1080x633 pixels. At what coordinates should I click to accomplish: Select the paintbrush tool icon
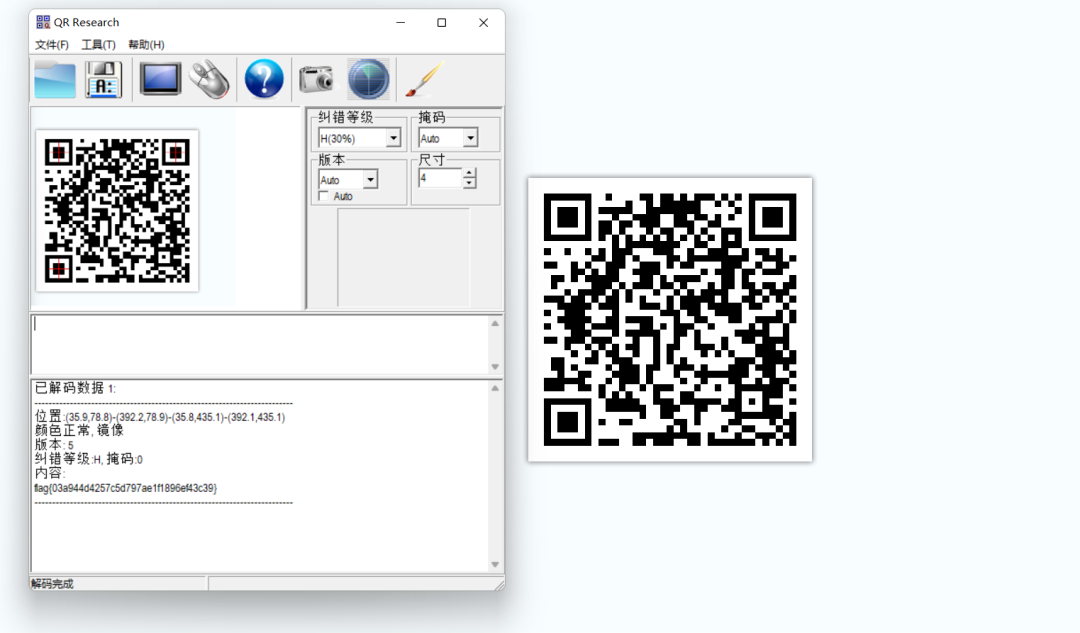coord(424,79)
